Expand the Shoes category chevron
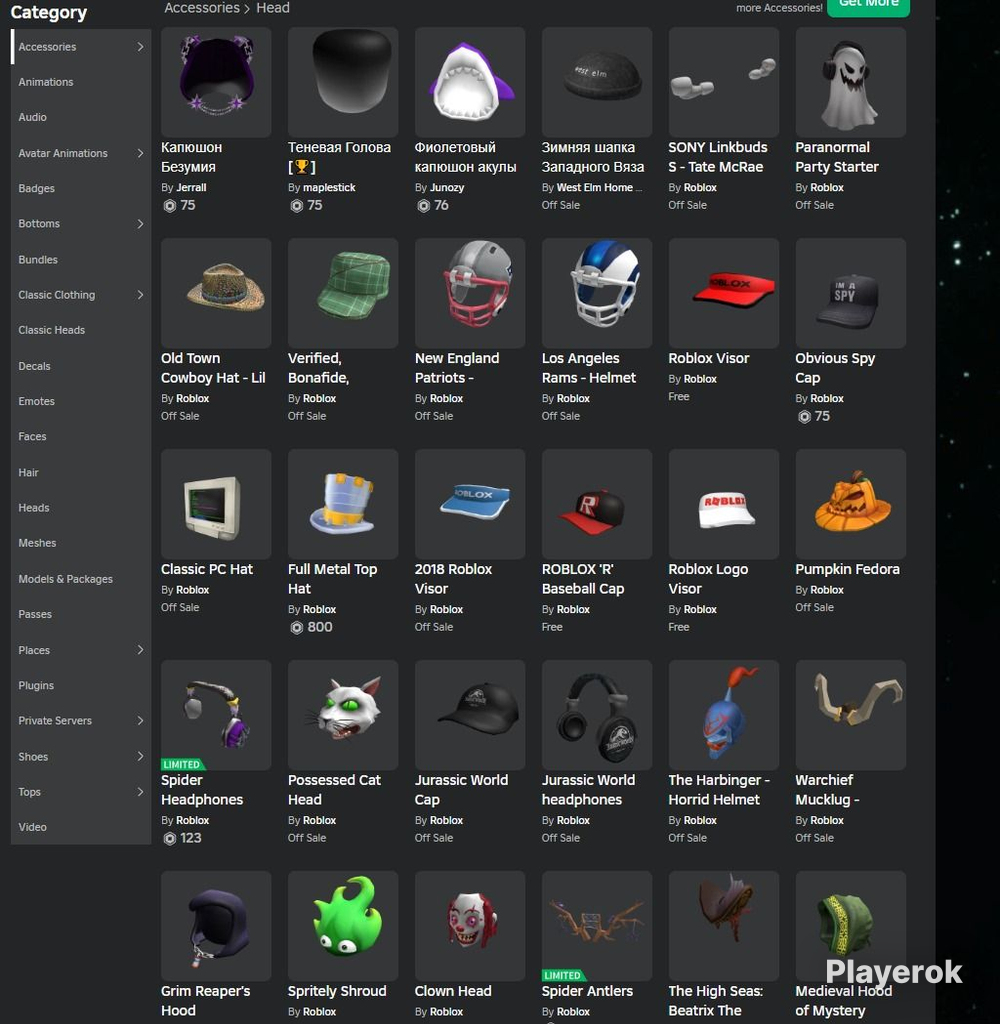The width and height of the screenshot is (1000, 1024). (x=140, y=756)
